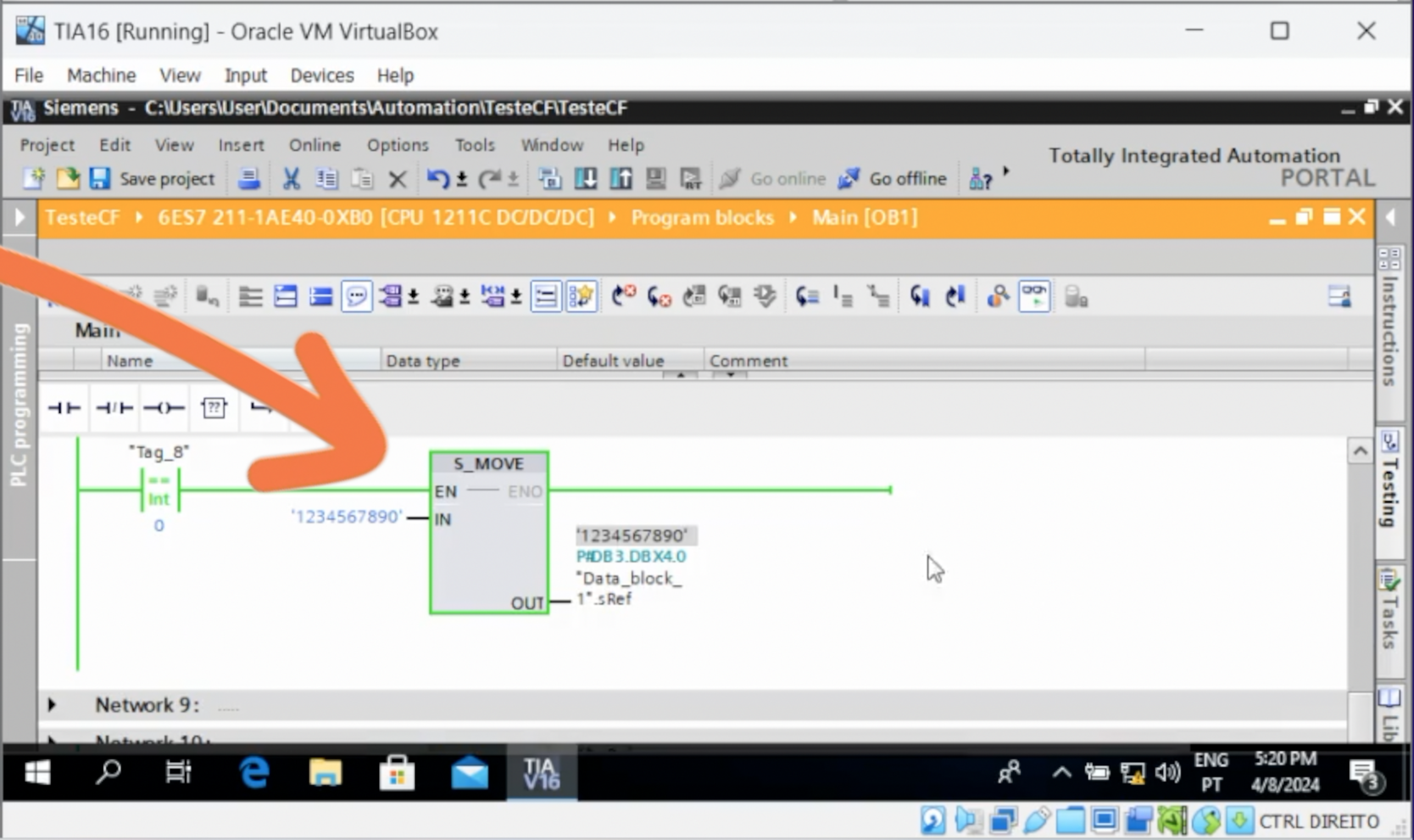Insert a normally closed contact
This screenshot has height=840, width=1414.
114,407
